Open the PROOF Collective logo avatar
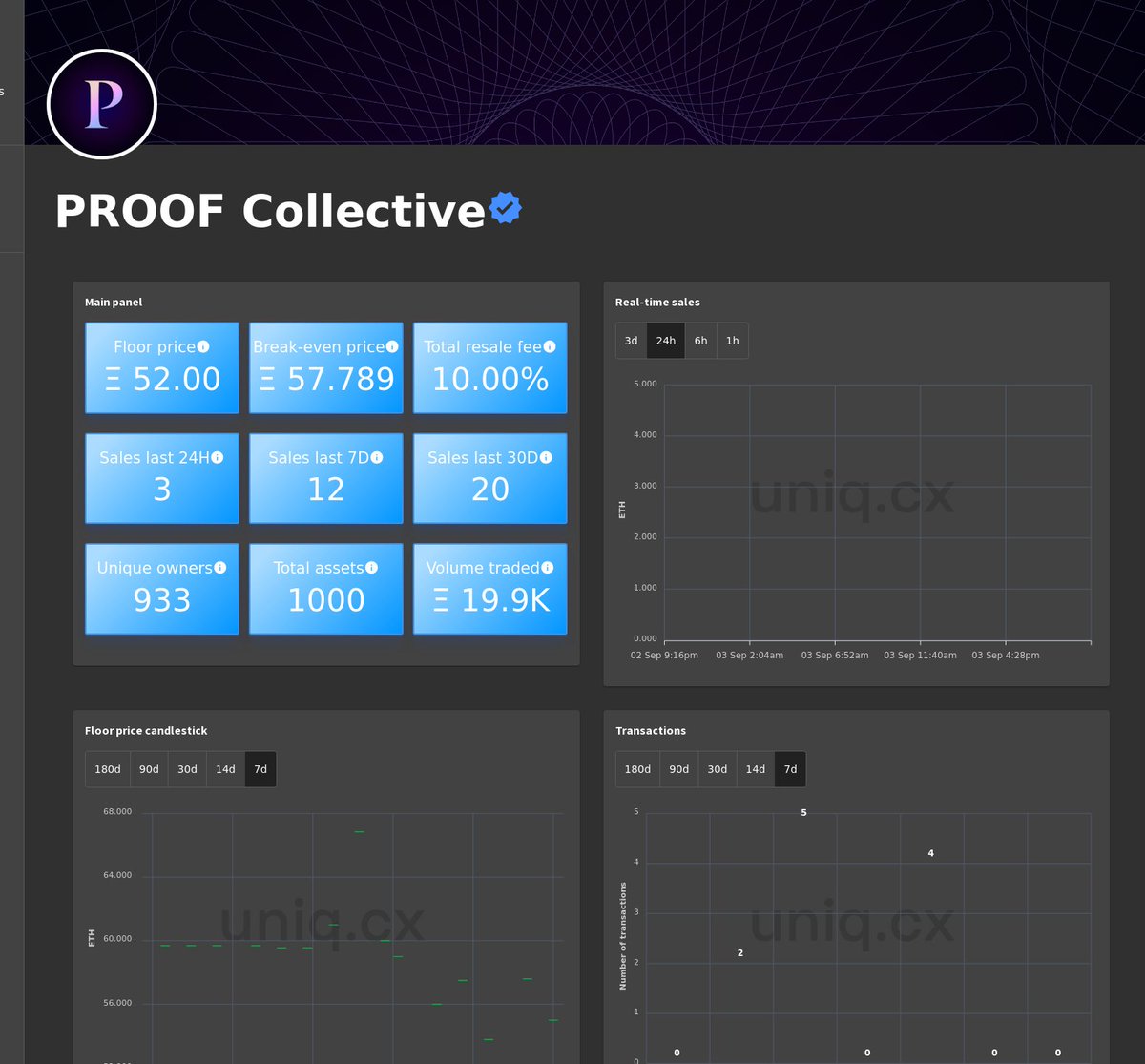This screenshot has width=1145, height=1064. pos(102,104)
